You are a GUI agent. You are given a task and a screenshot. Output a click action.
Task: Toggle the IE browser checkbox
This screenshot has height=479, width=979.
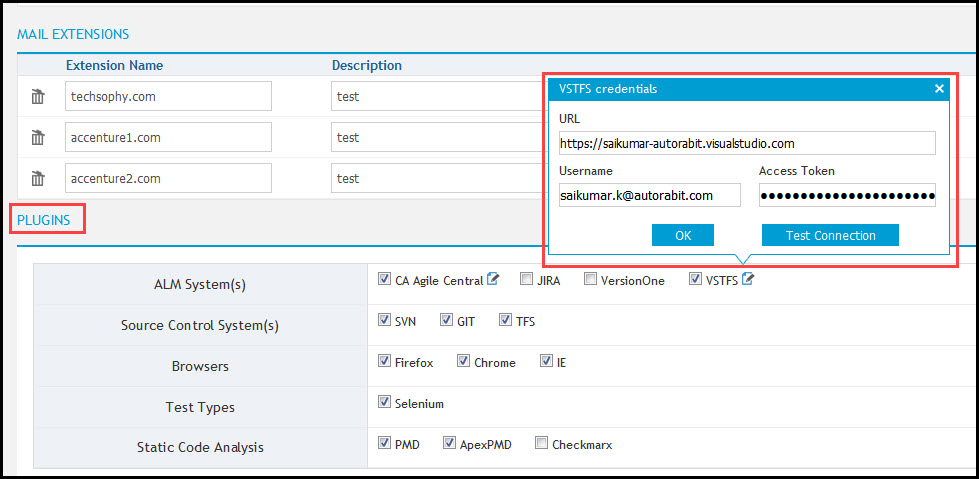[546, 361]
